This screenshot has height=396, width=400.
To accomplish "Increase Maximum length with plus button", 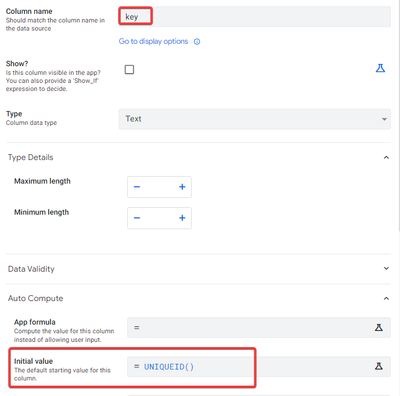I will (x=182, y=187).
